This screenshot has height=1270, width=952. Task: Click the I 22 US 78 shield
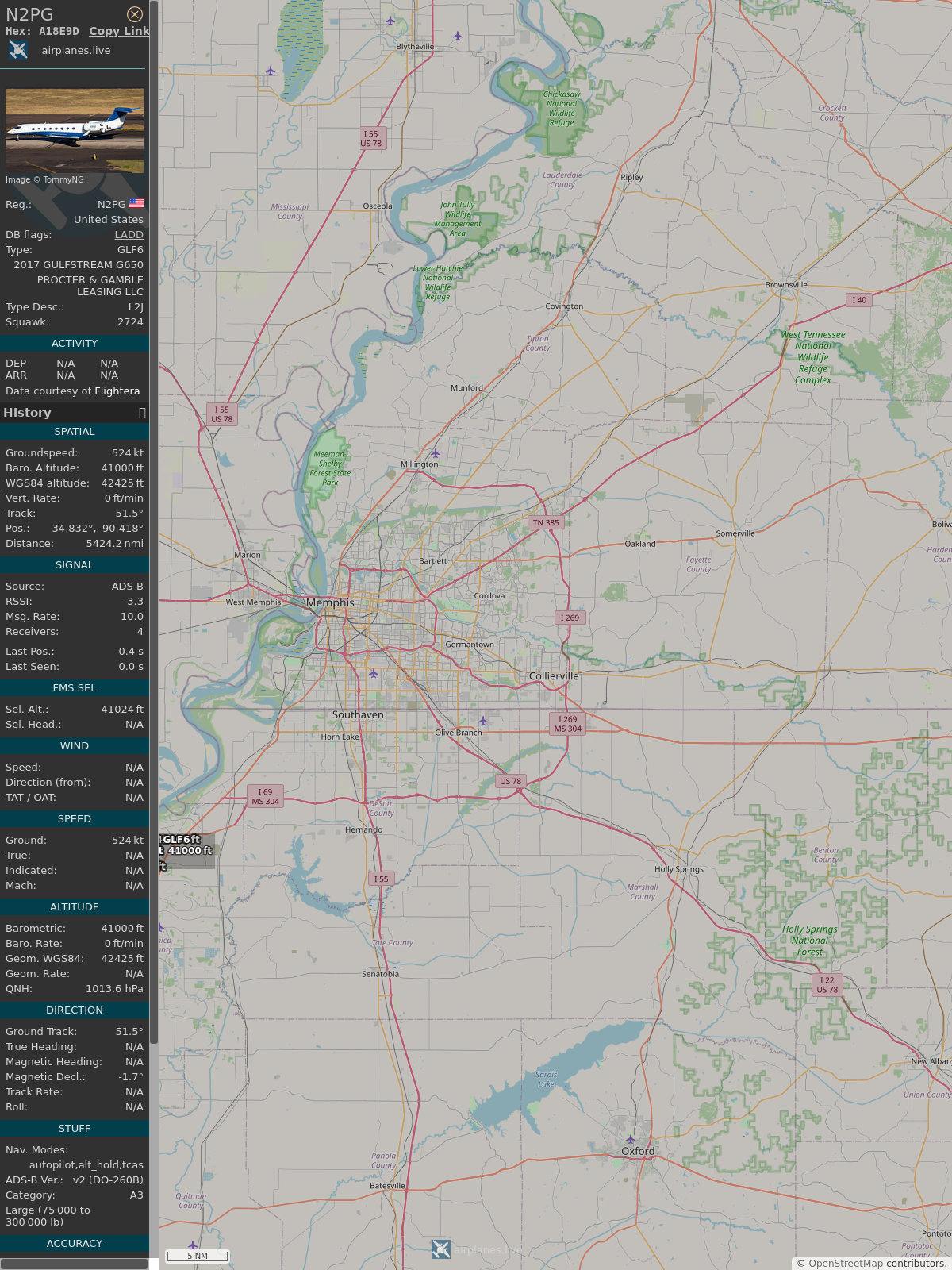click(x=827, y=985)
